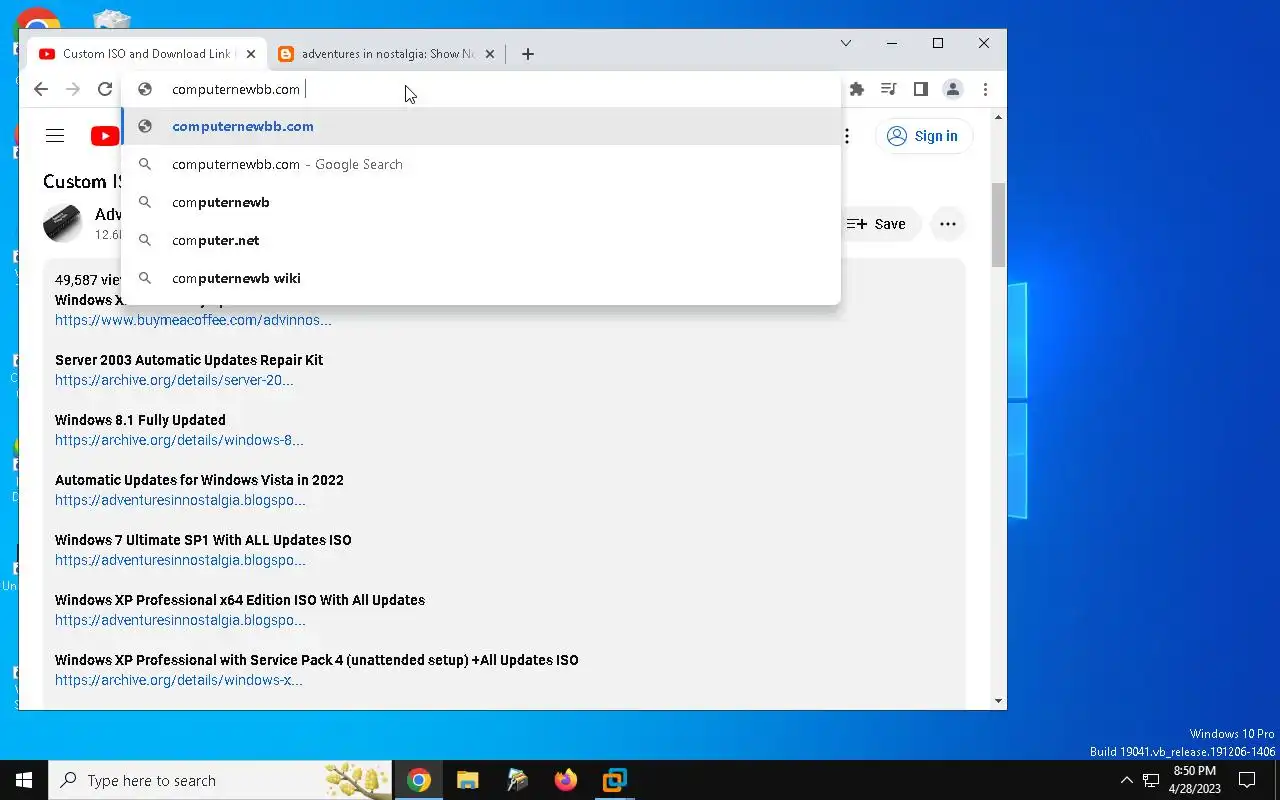The height and width of the screenshot is (800, 1280).
Task: Open the notification center icon
Action: pyautogui.click(x=1247, y=780)
